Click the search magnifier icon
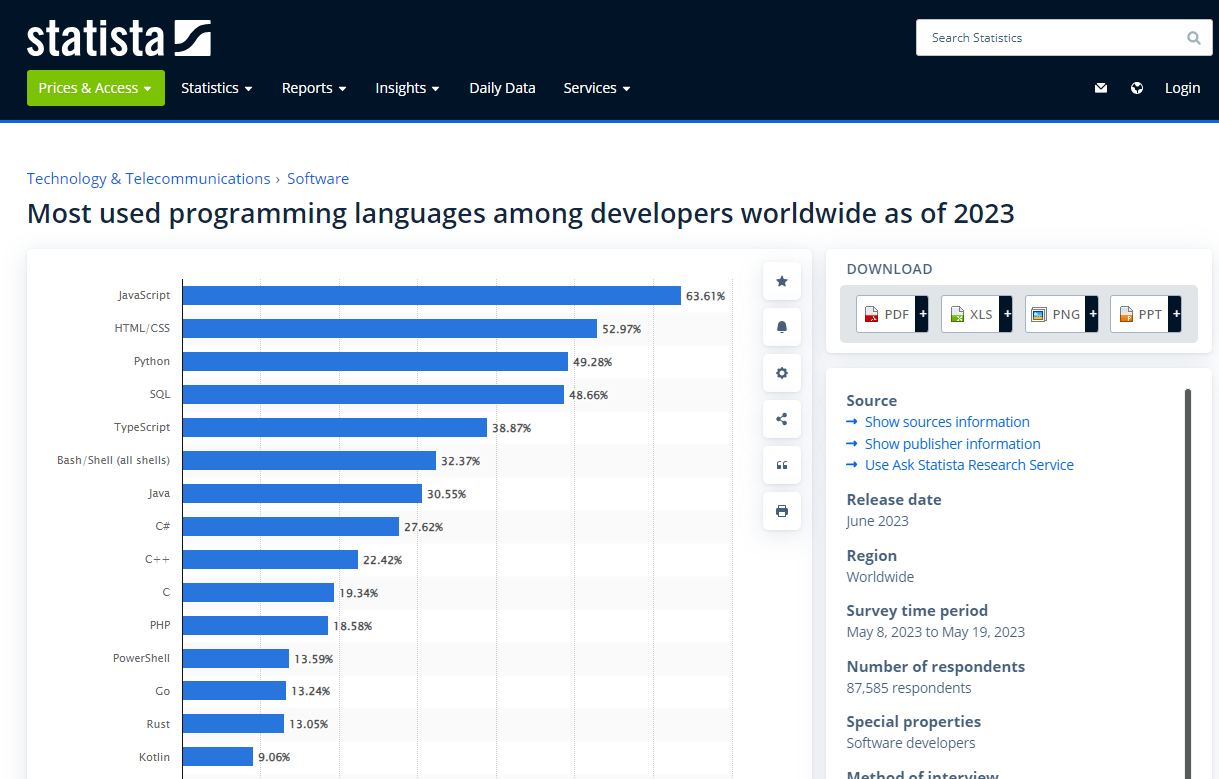 1193,38
